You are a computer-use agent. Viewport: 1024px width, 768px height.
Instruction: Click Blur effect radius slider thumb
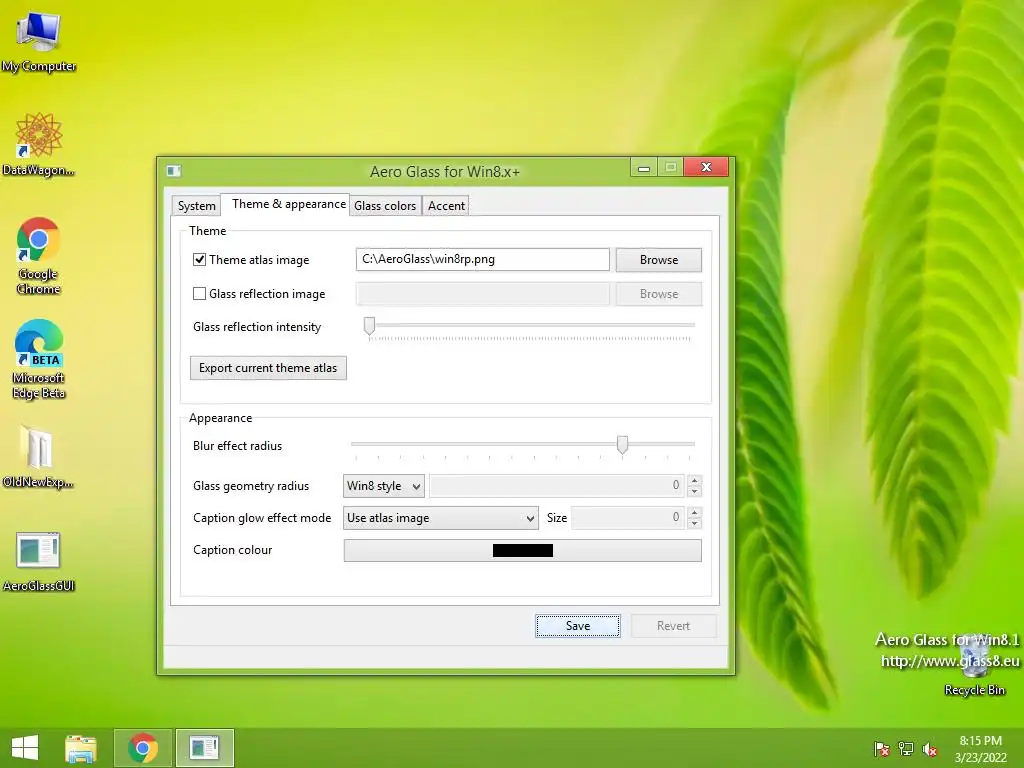pyautogui.click(x=622, y=445)
